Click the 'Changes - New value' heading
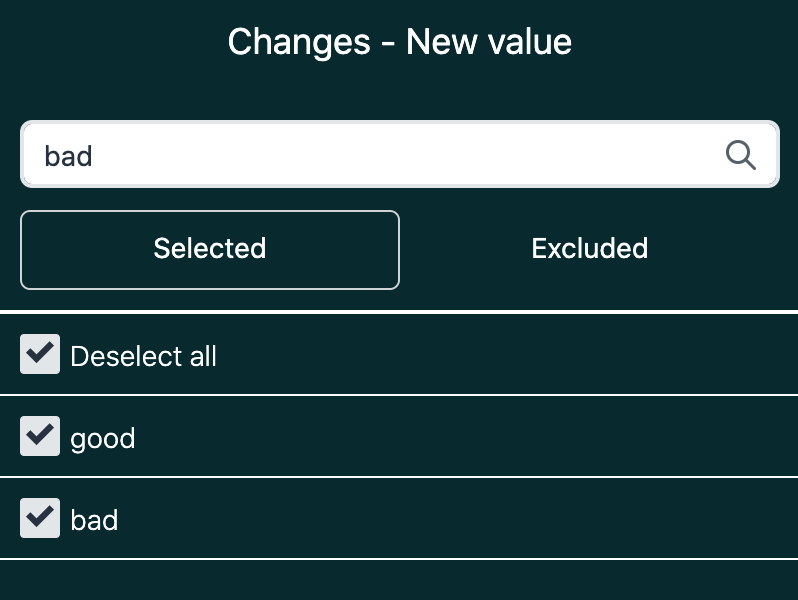 pyautogui.click(x=399, y=42)
